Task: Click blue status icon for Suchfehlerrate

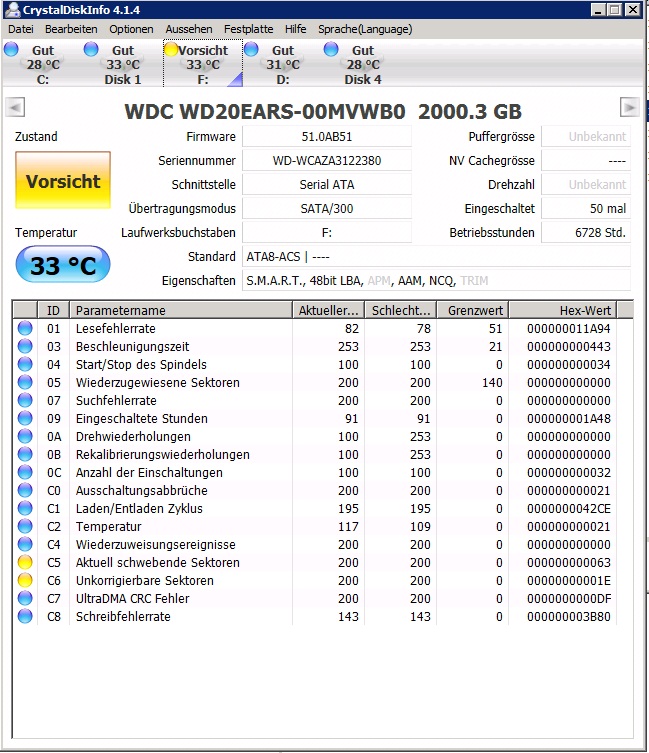Action: 25,401
